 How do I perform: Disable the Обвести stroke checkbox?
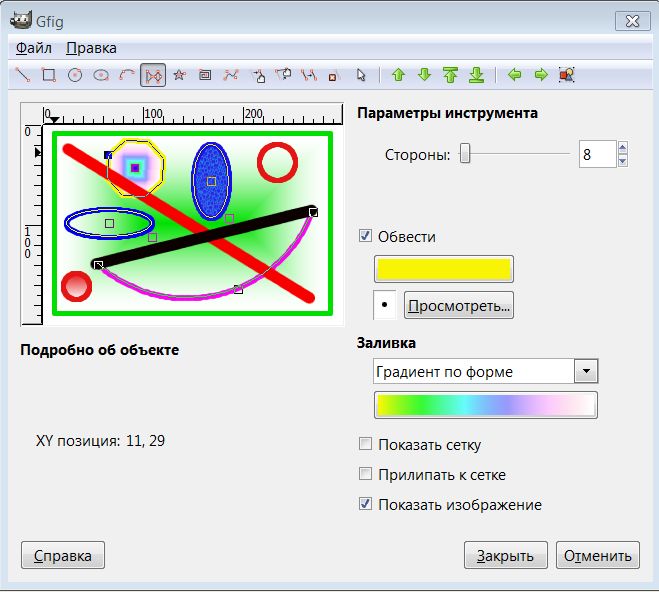pyautogui.click(x=365, y=237)
